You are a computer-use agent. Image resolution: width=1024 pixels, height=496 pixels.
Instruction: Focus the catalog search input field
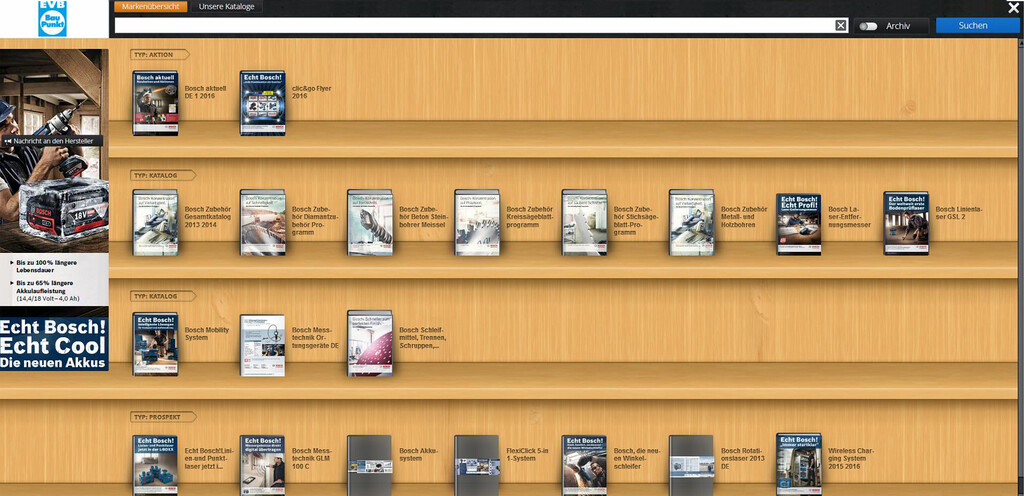point(475,25)
